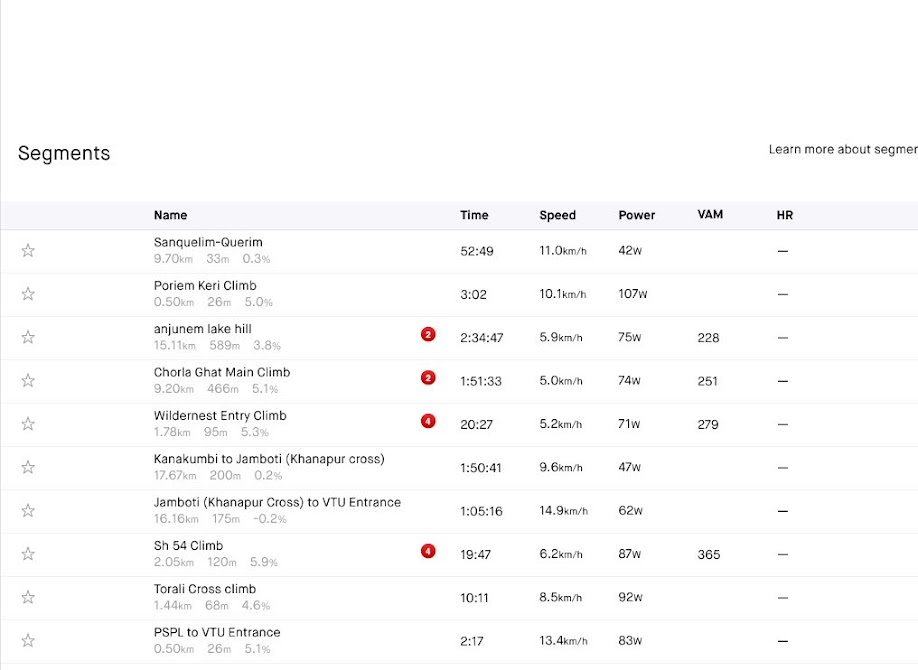Screen dimensions: 918x670
Task: Select the VAM value 279
Action: point(708,425)
